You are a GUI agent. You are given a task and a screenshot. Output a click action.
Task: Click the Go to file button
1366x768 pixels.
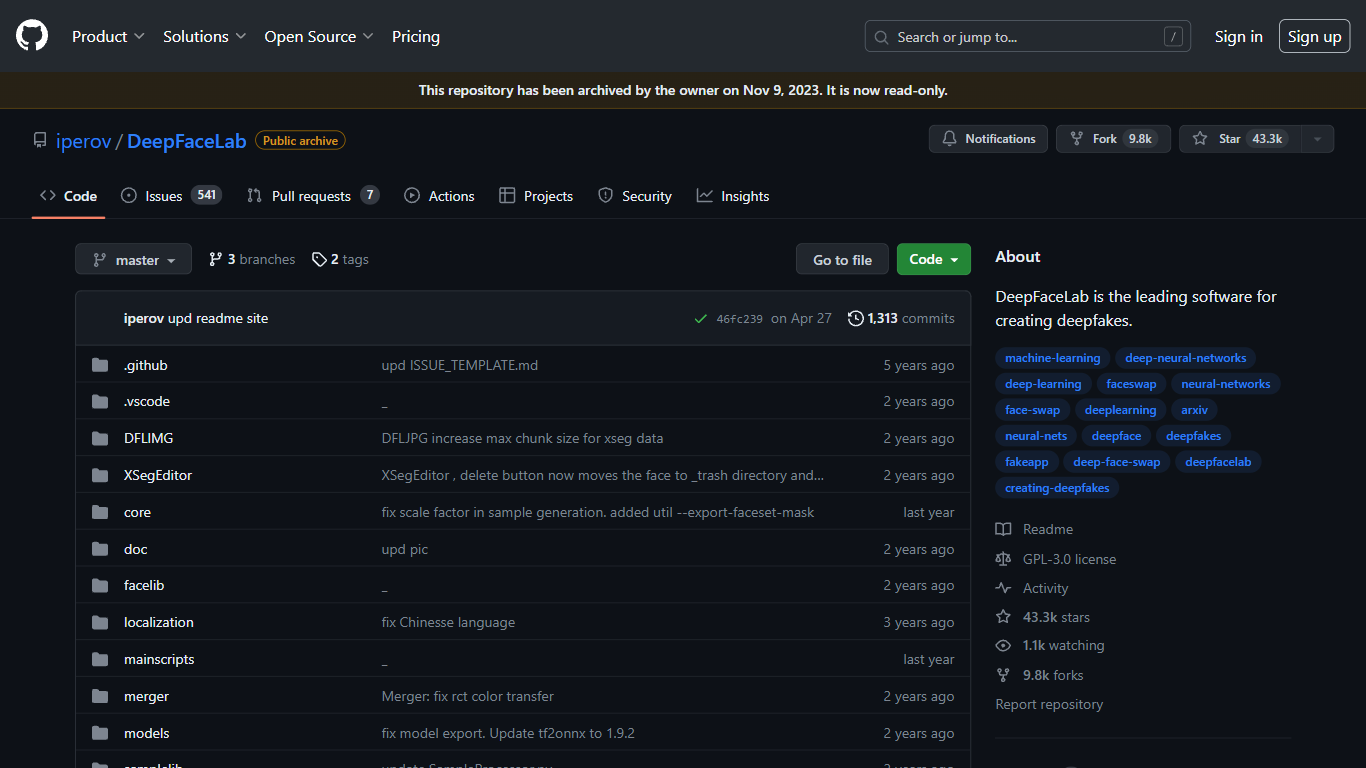click(x=842, y=260)
